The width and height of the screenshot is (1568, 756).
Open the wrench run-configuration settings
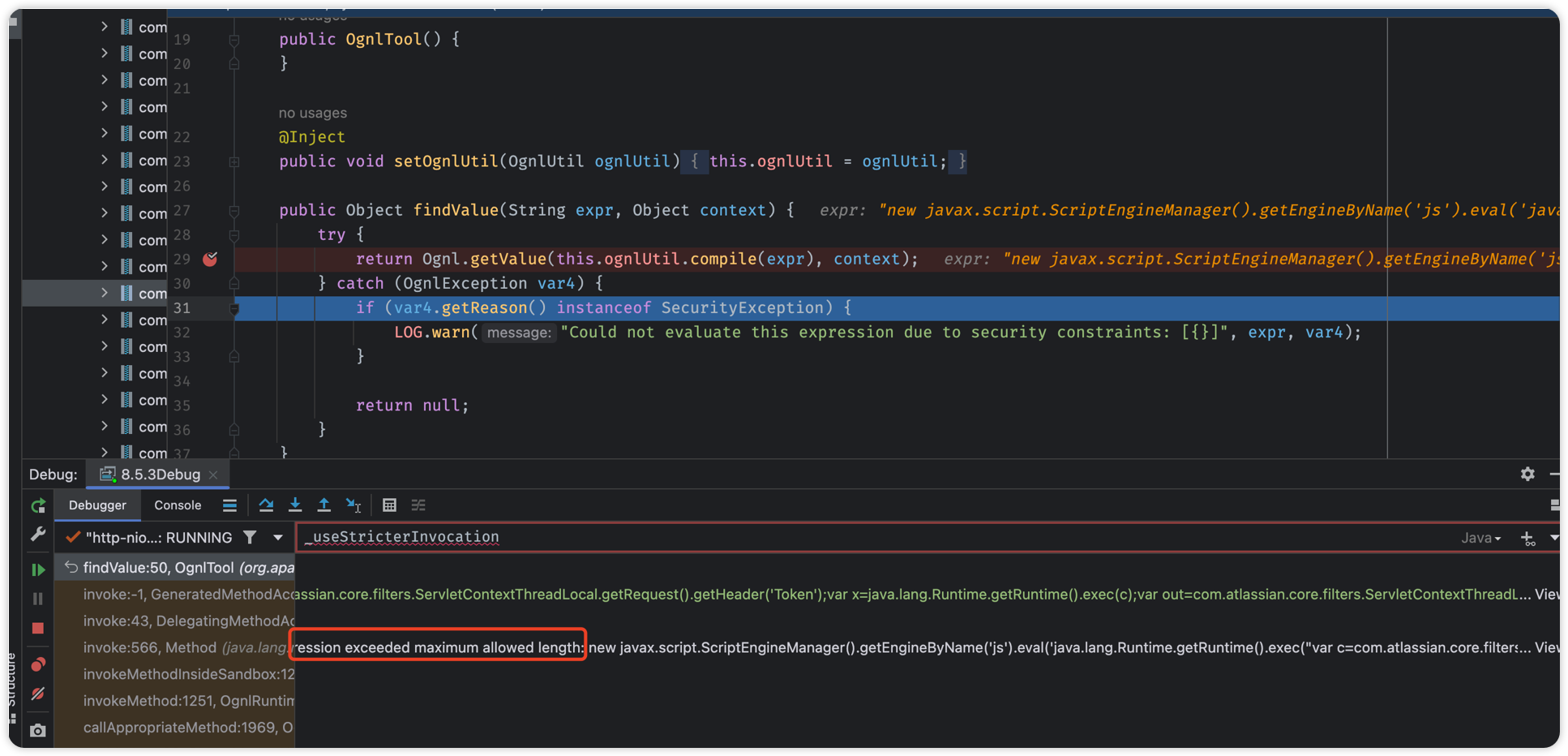pyautogui.click(x=38, y=535)
